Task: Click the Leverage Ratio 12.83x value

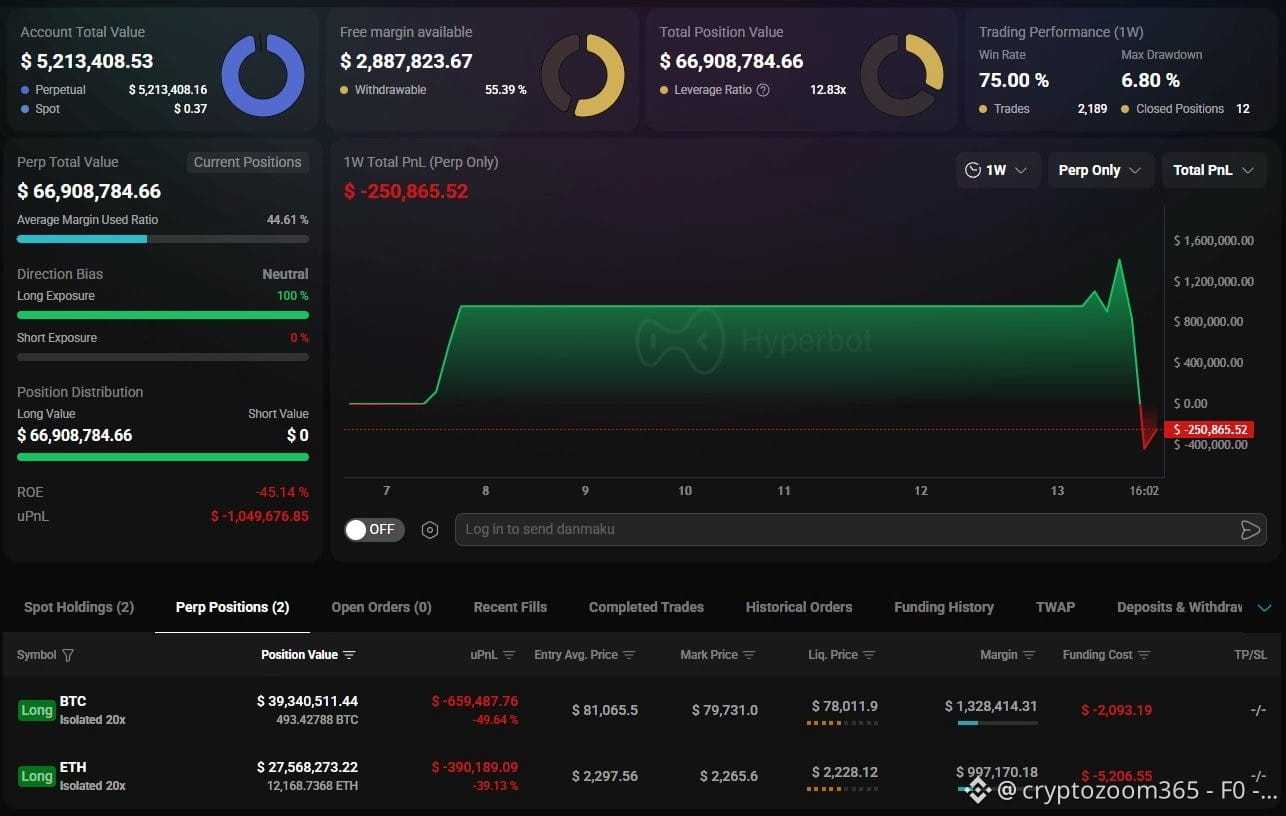Action: (x=828, y=90)
